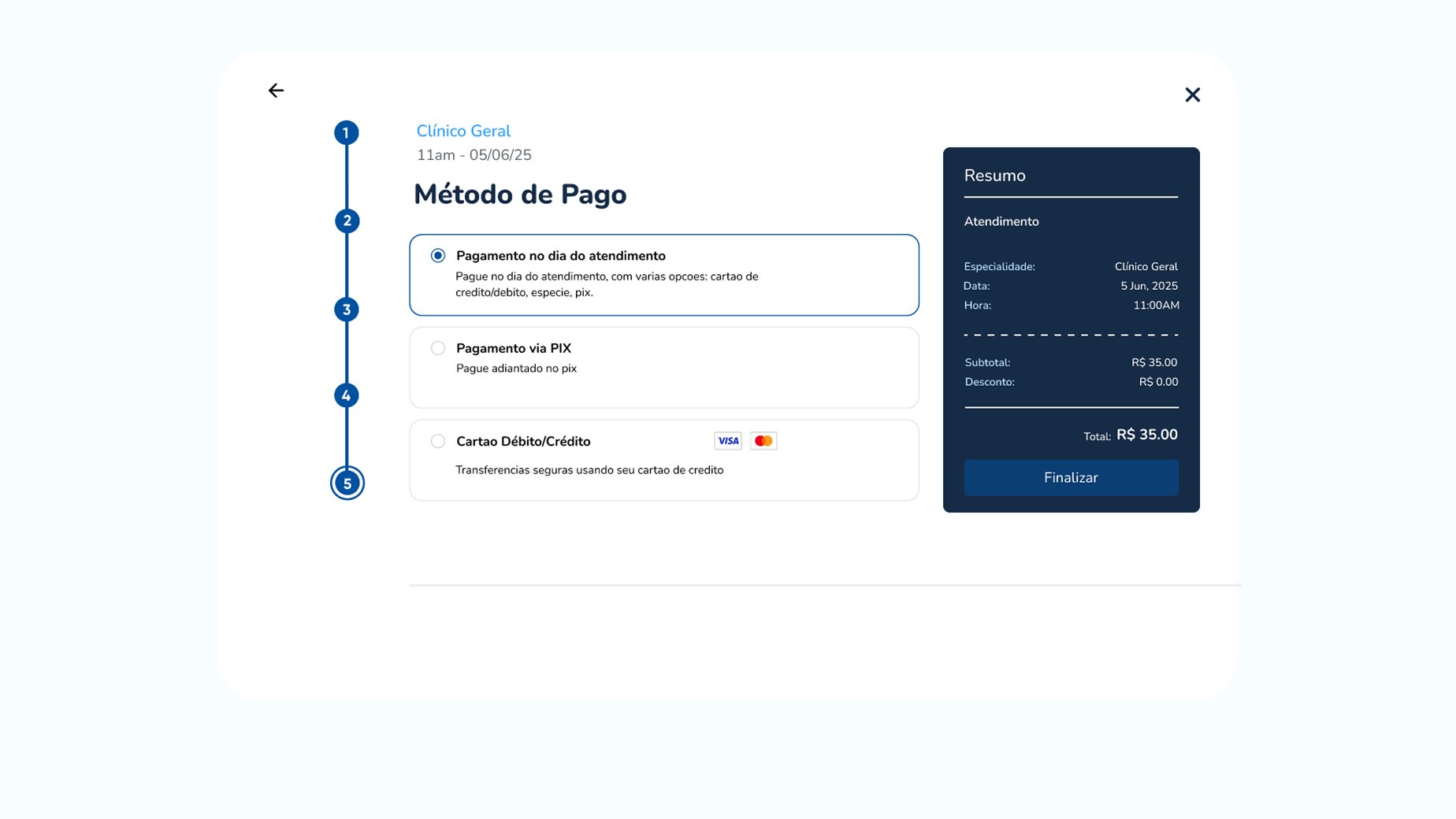Click step 3 in the progress stepper

click(347, 309)
